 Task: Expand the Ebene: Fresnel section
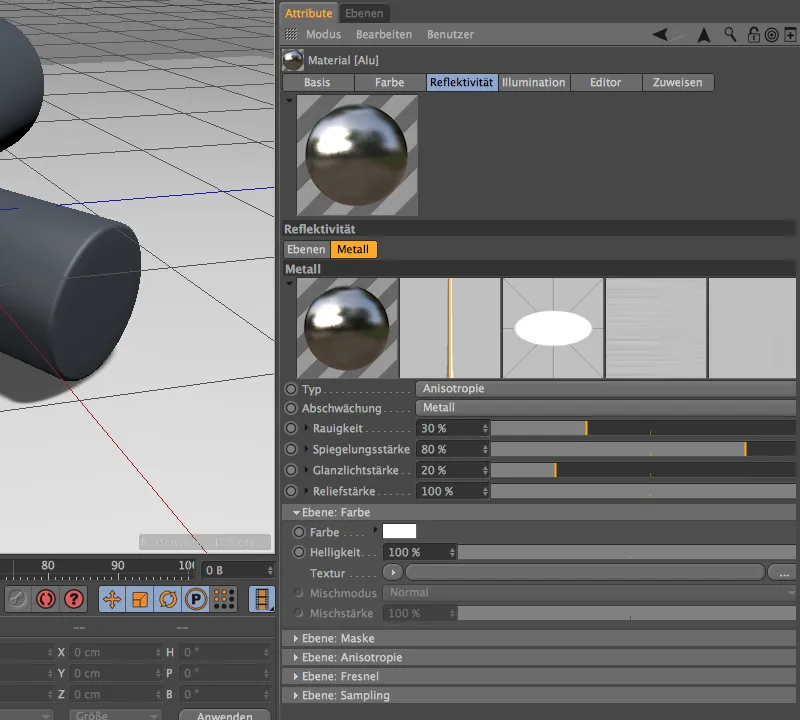(x=296, y=676)
